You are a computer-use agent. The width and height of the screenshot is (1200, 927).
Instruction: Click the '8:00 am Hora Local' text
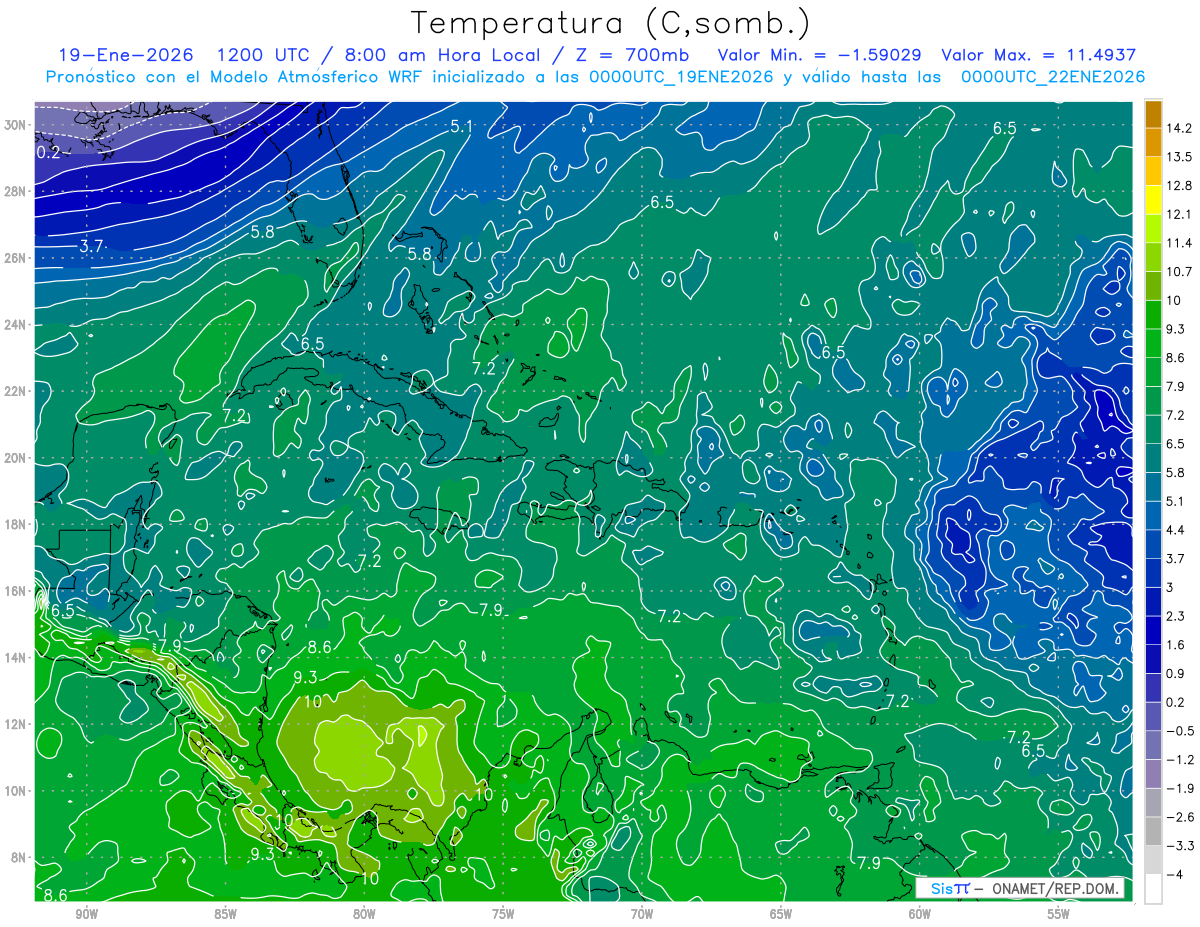coord(442,55)
